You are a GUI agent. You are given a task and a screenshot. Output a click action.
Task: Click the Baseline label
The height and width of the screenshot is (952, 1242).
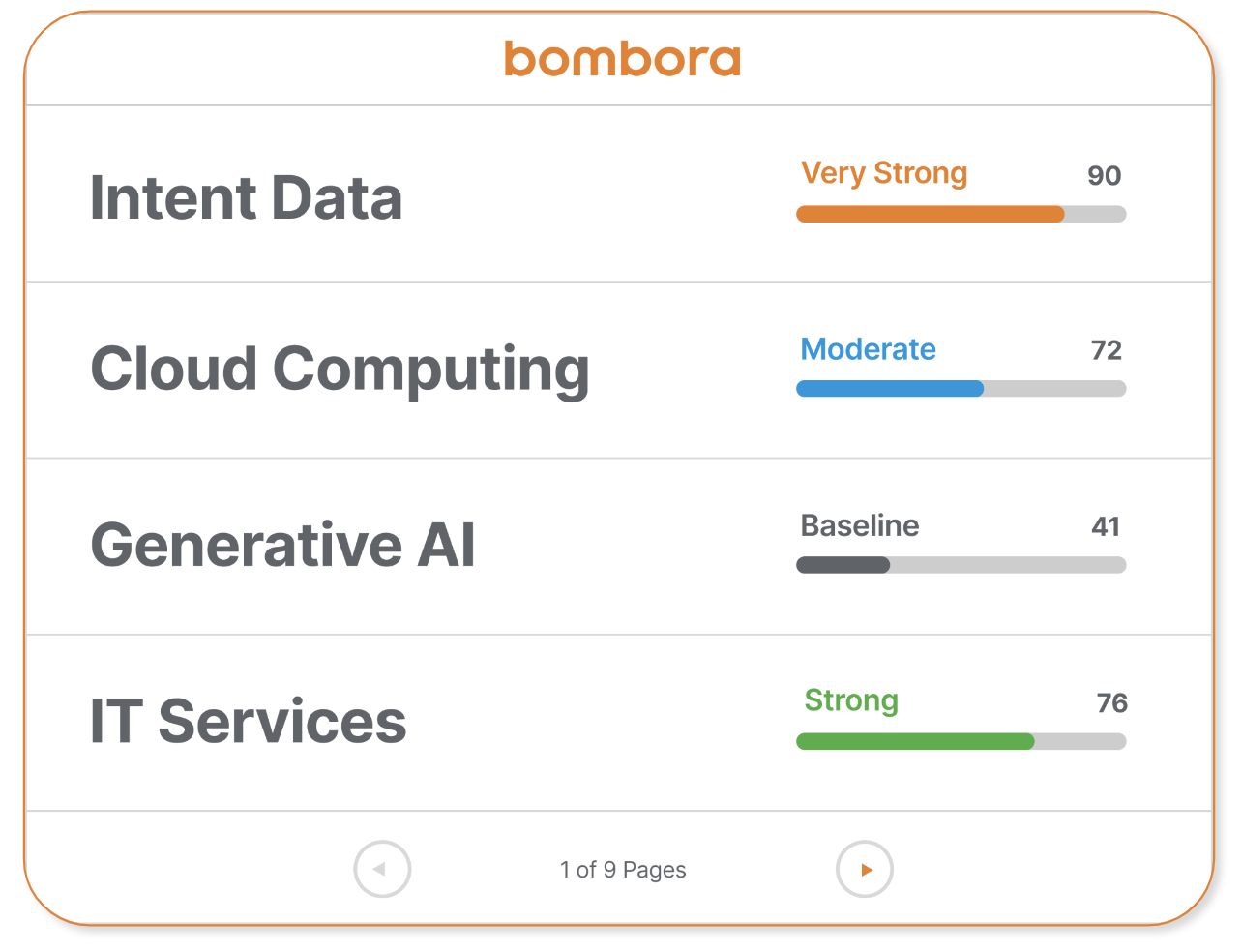(860, 525)
